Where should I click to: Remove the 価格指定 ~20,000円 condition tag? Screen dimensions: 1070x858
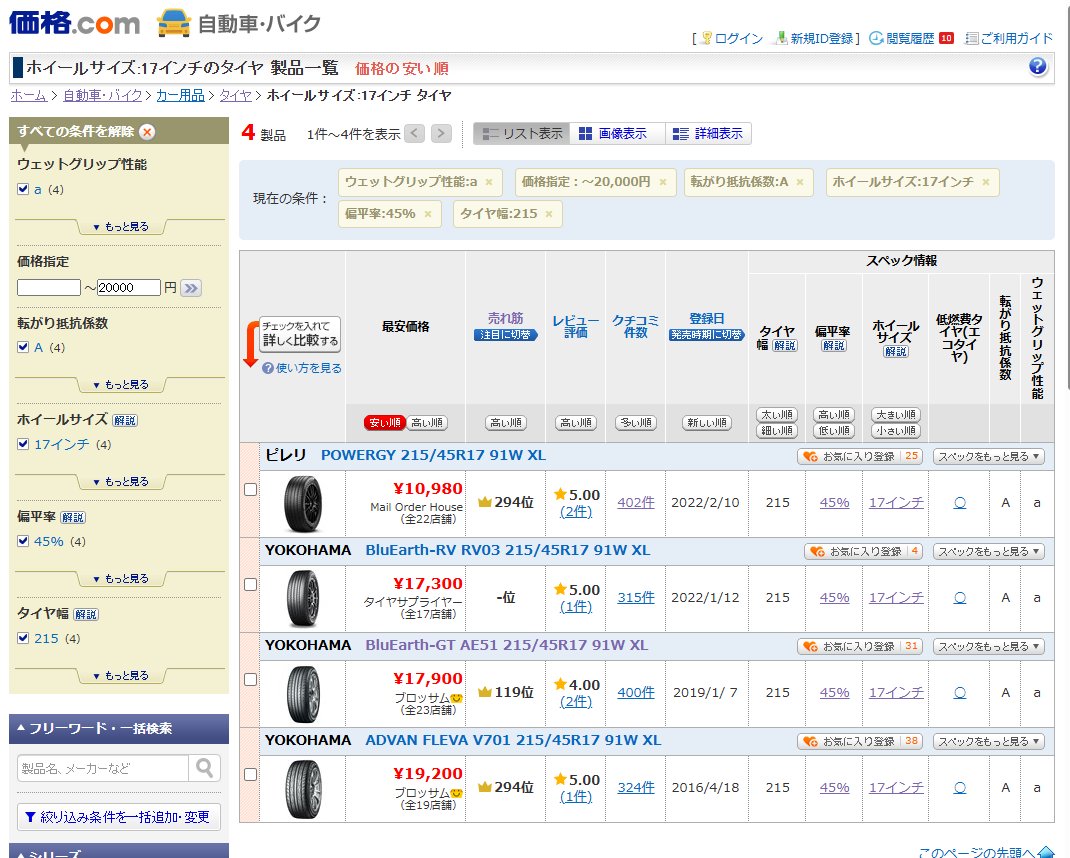point(663,182)
